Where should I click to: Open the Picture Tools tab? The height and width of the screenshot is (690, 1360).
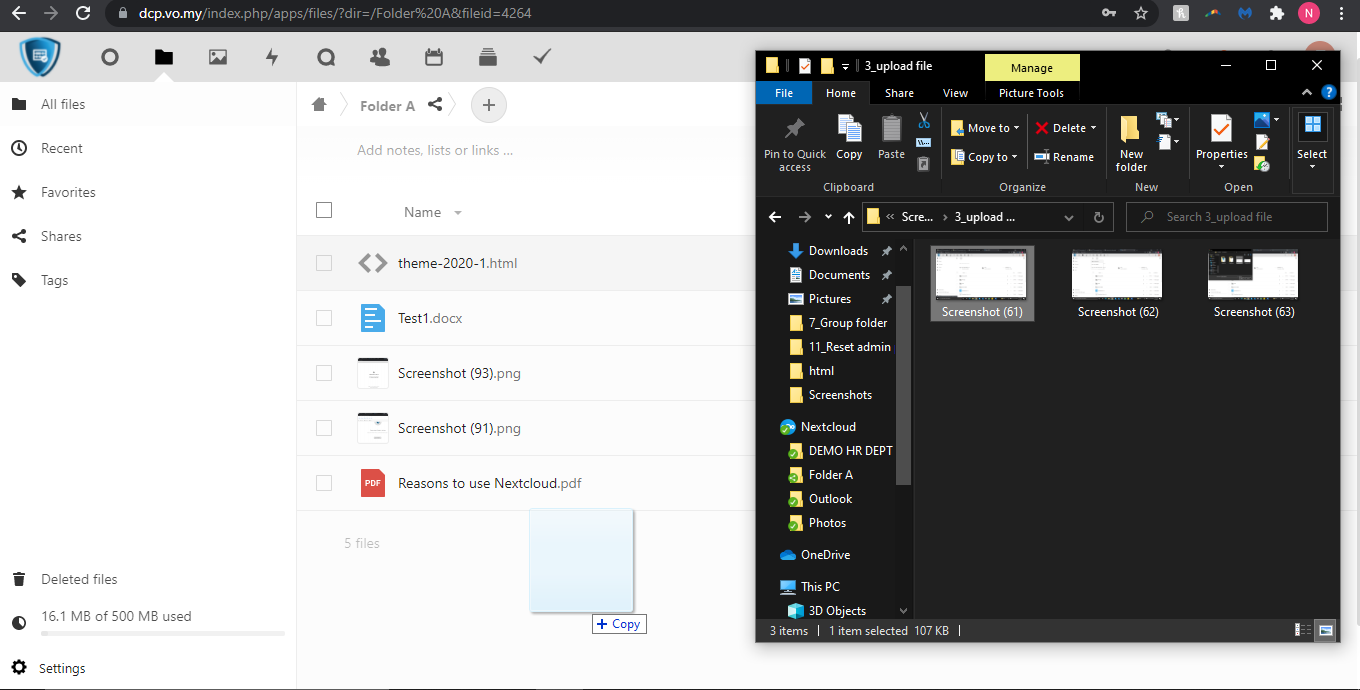[1031, 93]
